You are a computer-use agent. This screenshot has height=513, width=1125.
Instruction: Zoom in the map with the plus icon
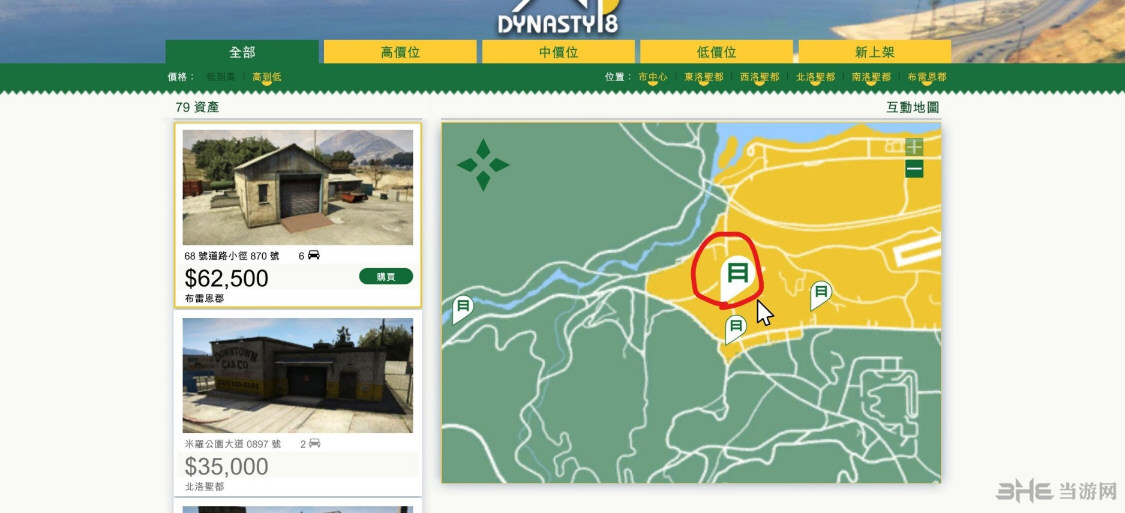coord(913,147)
